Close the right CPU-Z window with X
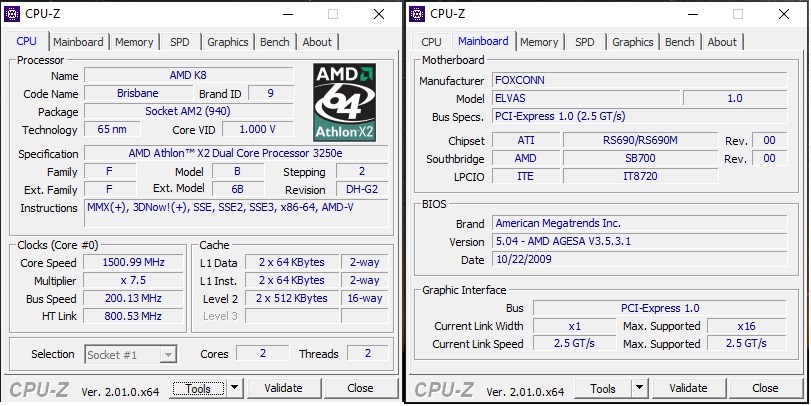811x406 pixels. pyautogui.click(x=784, y=14)
